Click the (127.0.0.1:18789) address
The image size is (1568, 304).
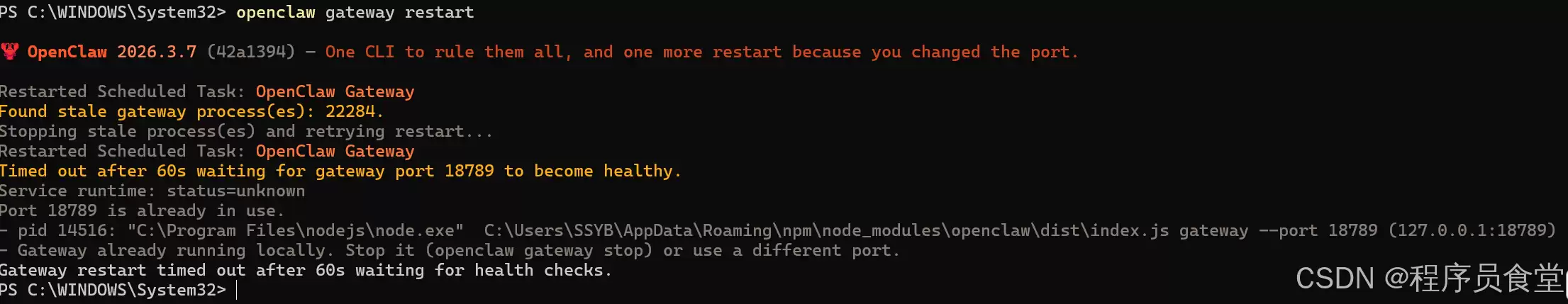coord(1472,230)
